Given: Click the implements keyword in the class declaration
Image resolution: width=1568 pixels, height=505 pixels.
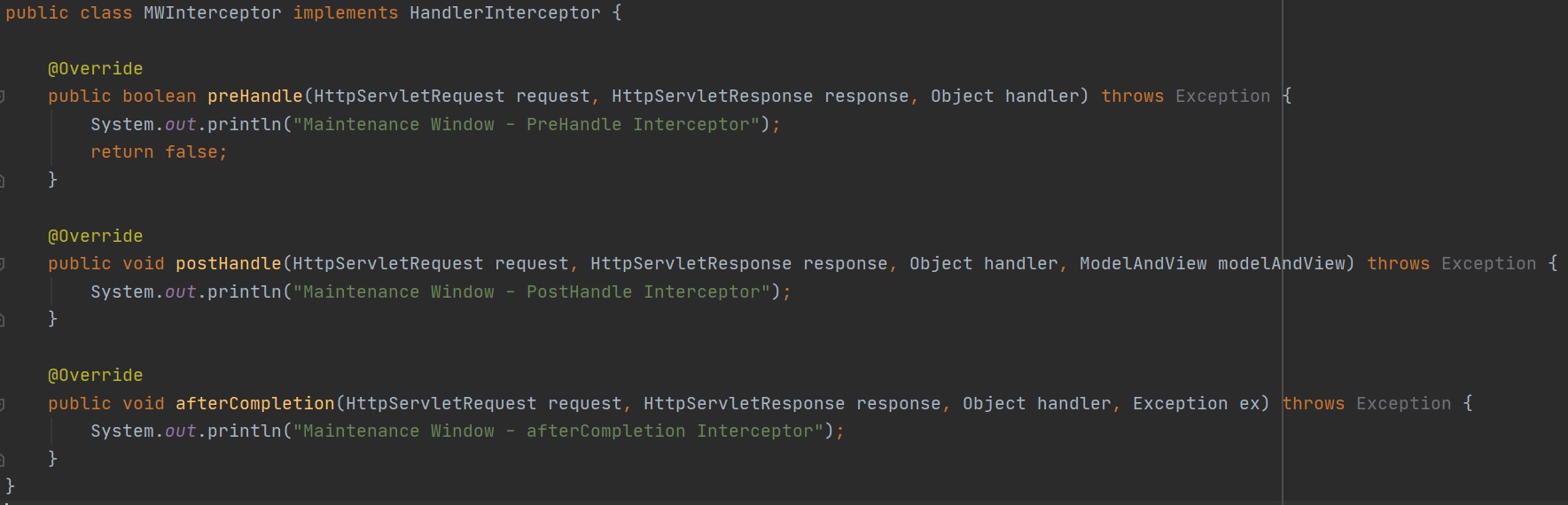Looking at the screenshot, I should [346, 13].
